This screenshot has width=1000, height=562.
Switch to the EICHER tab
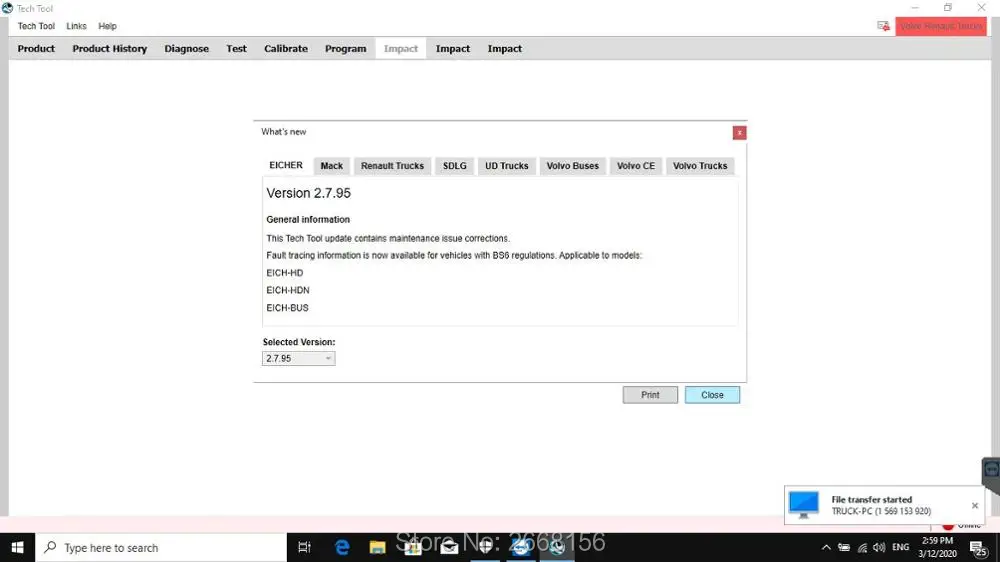click(x=286, y=165)
